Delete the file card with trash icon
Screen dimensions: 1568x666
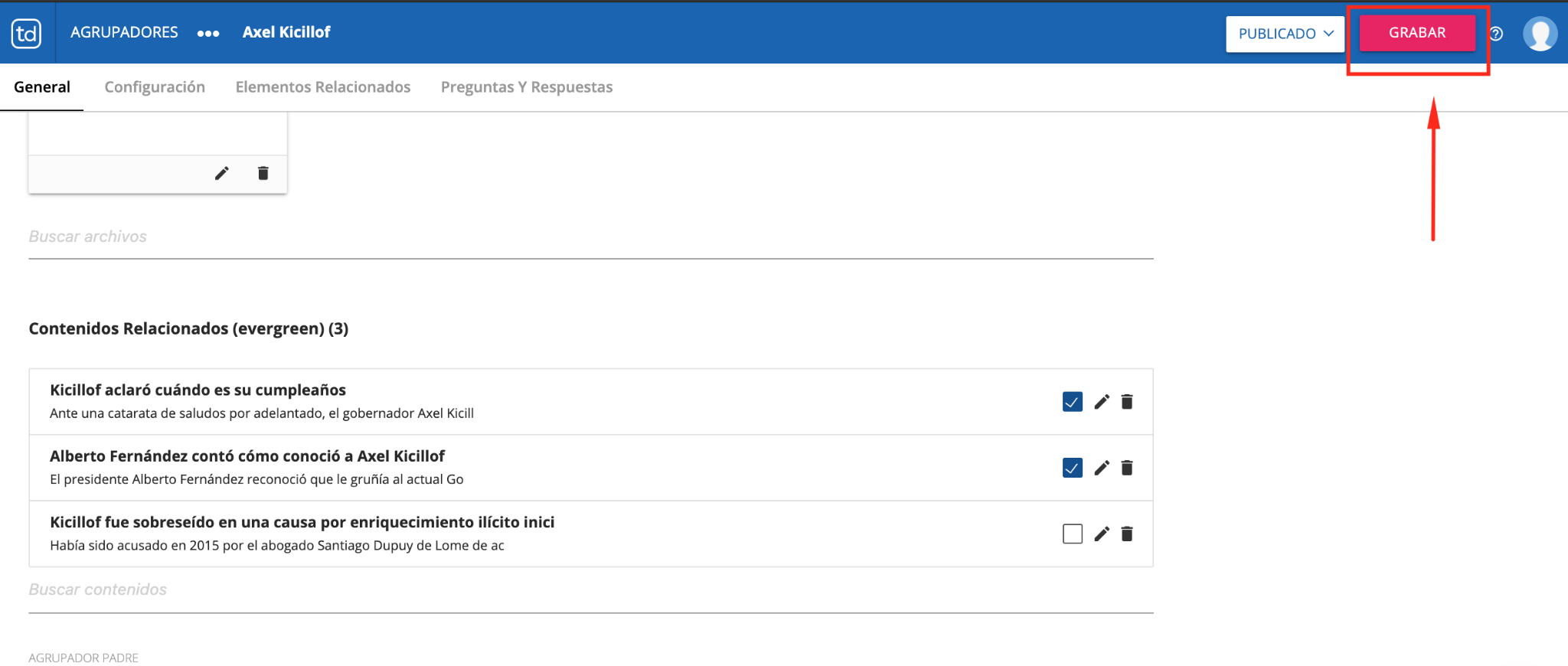tap(263, 173)
